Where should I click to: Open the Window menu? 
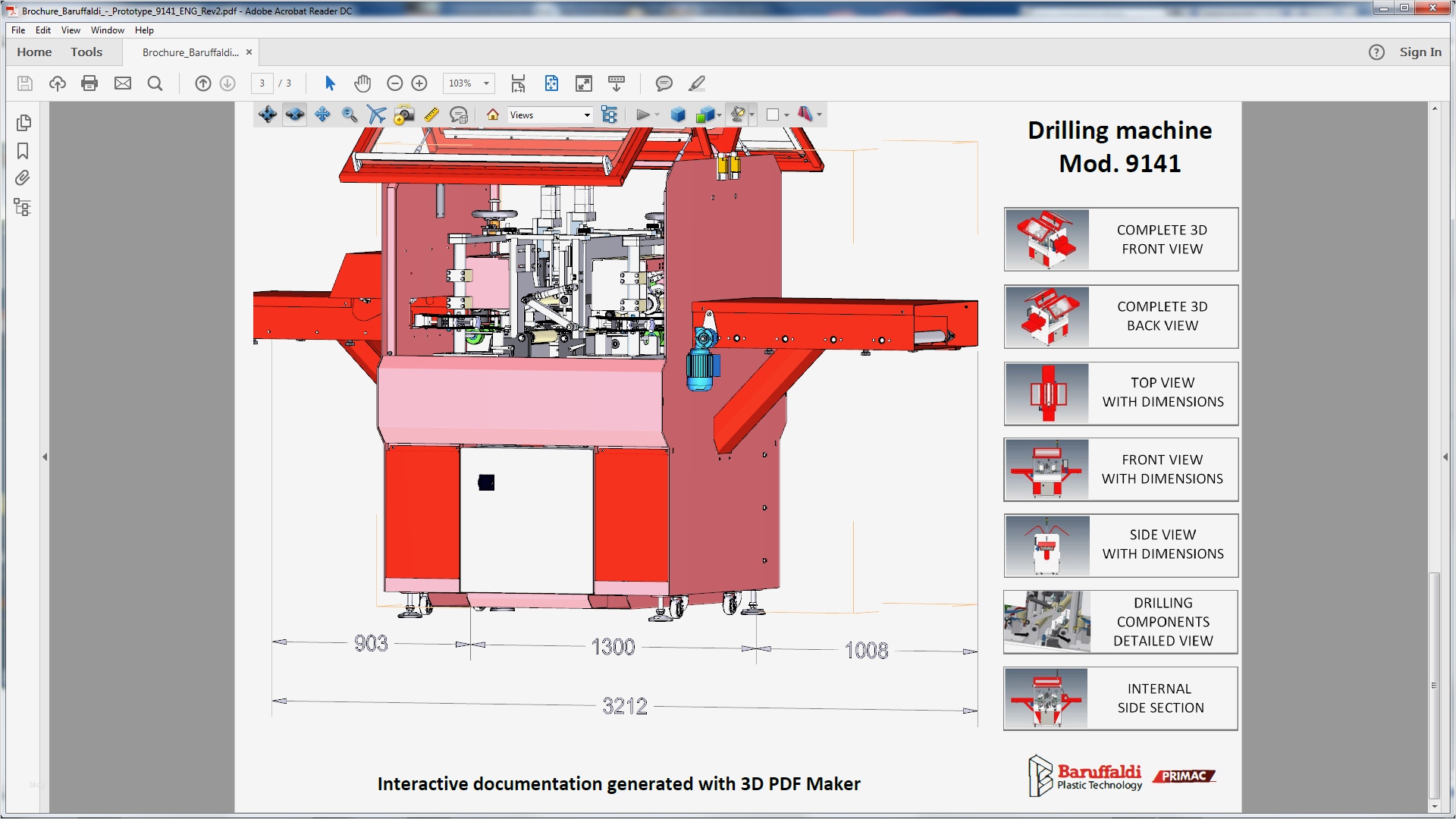click(107, 30)
